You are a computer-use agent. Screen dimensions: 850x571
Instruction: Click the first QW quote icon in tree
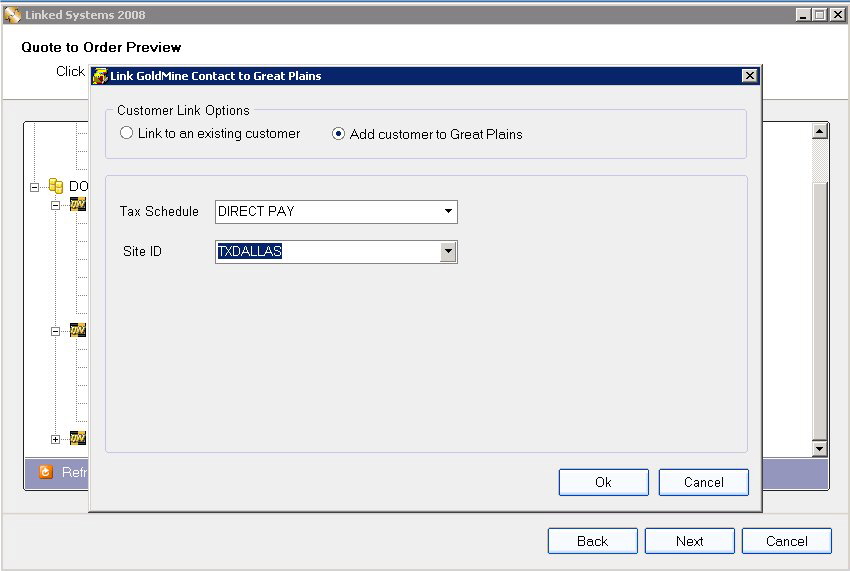point(78,204)
